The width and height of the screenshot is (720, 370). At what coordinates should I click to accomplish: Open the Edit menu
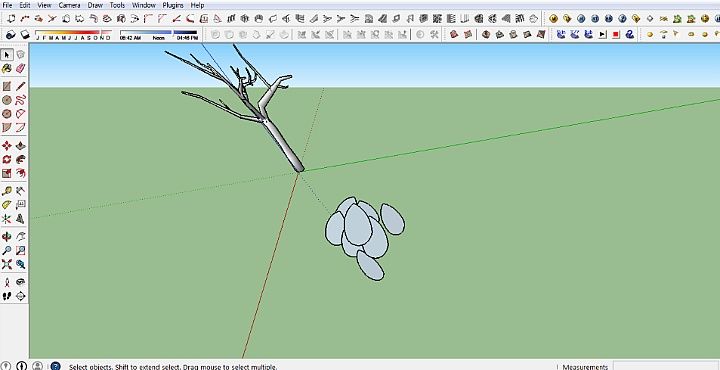pyautogui.click(x=25, y=5)
